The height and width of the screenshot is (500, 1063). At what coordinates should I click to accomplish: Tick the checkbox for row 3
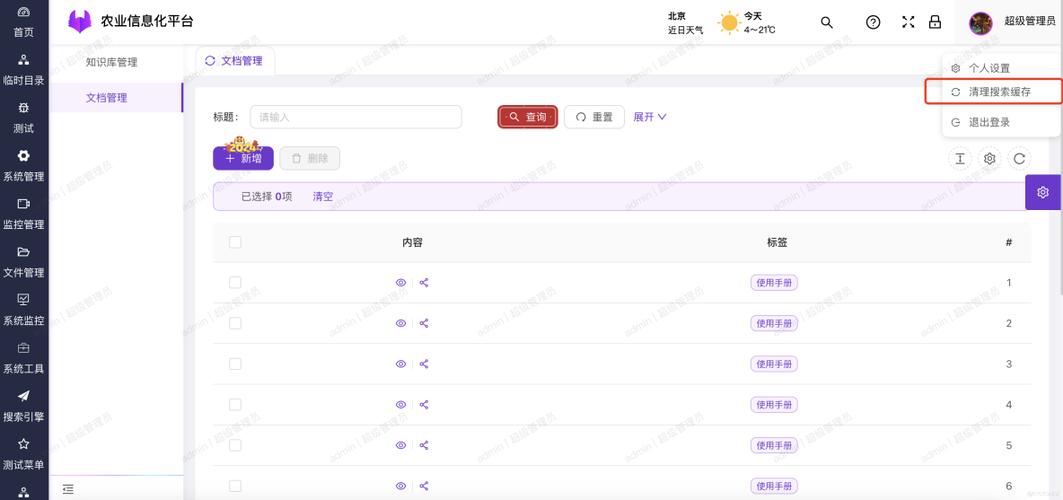(235, 364)
